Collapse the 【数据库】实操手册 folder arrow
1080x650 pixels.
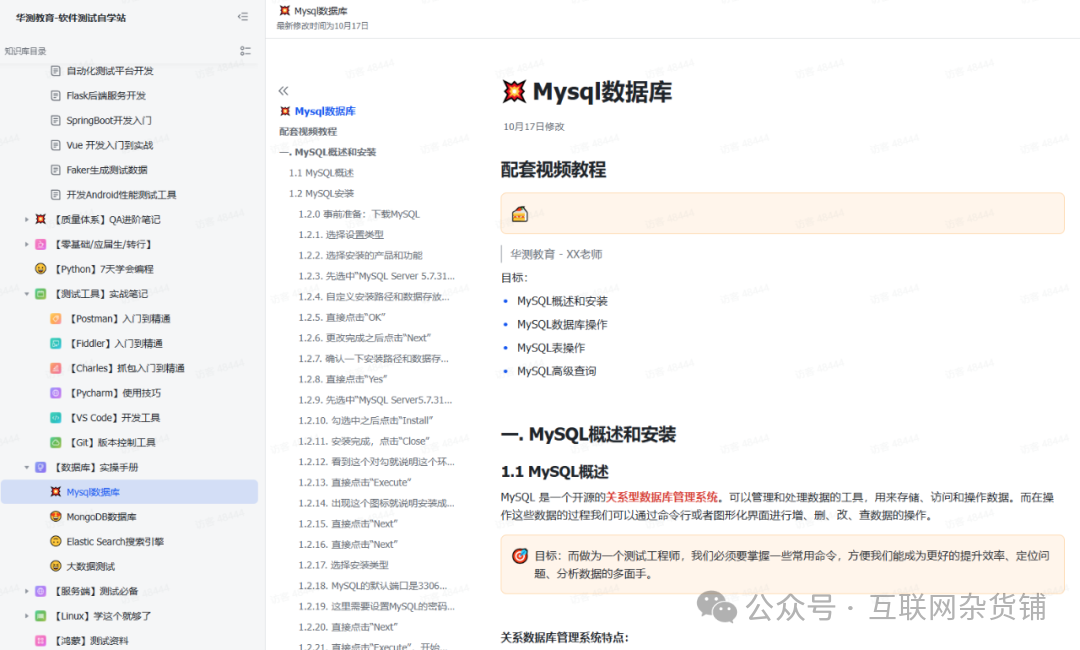[27, 467]
